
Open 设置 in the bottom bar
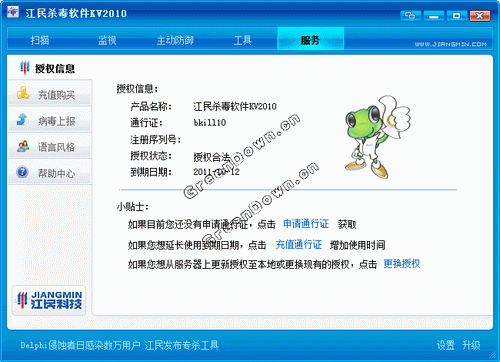point(446,345)
